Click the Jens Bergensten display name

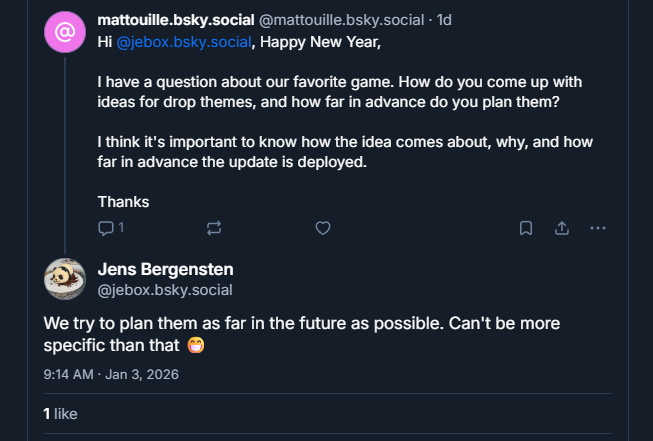coord(165,269)
